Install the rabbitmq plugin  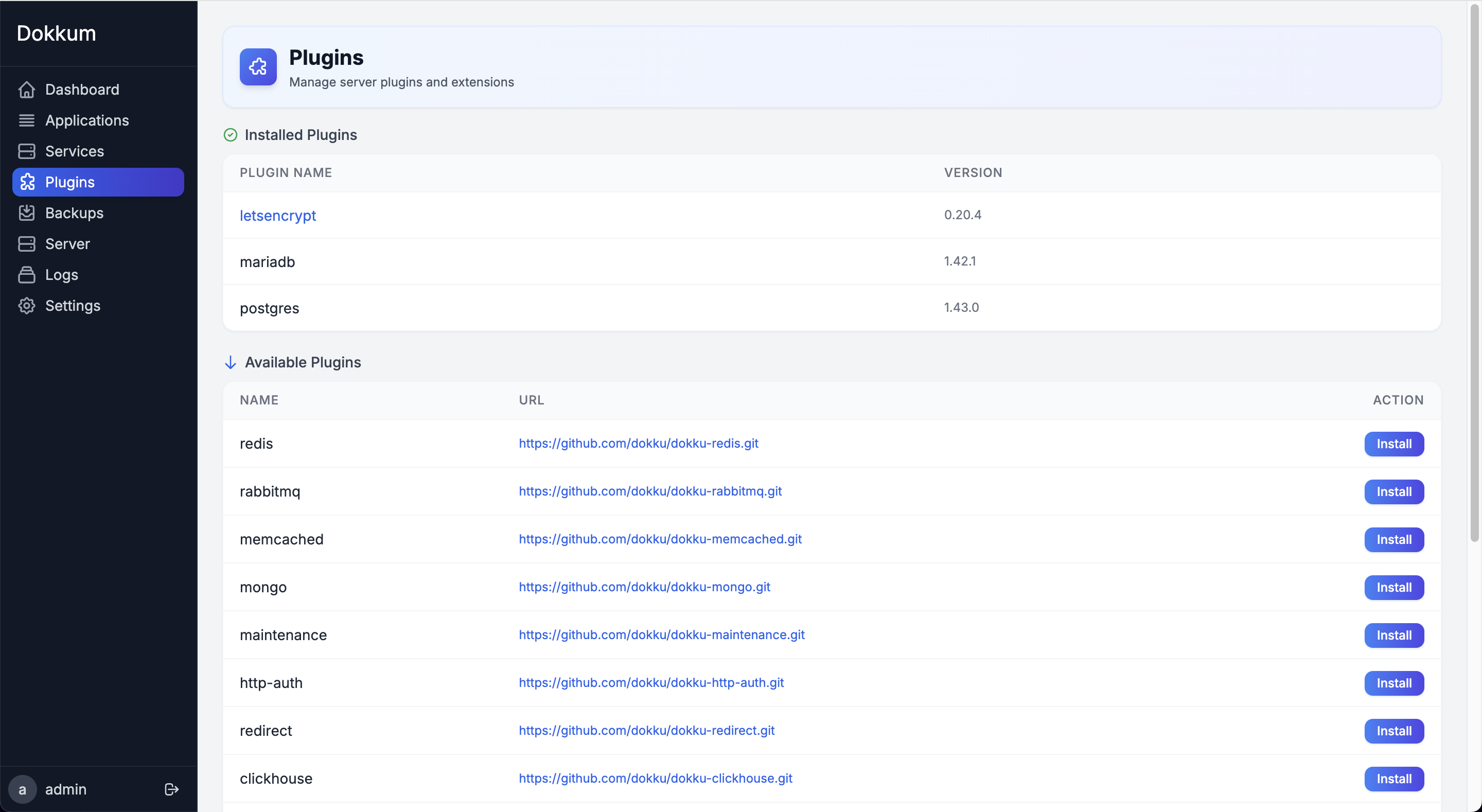click(x=1393, y=491)
